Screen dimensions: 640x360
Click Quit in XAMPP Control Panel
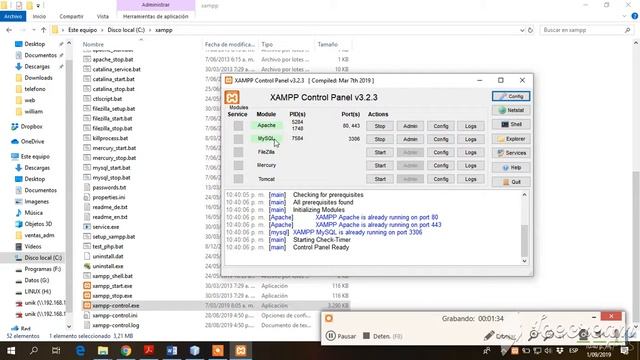click(511, 182)
